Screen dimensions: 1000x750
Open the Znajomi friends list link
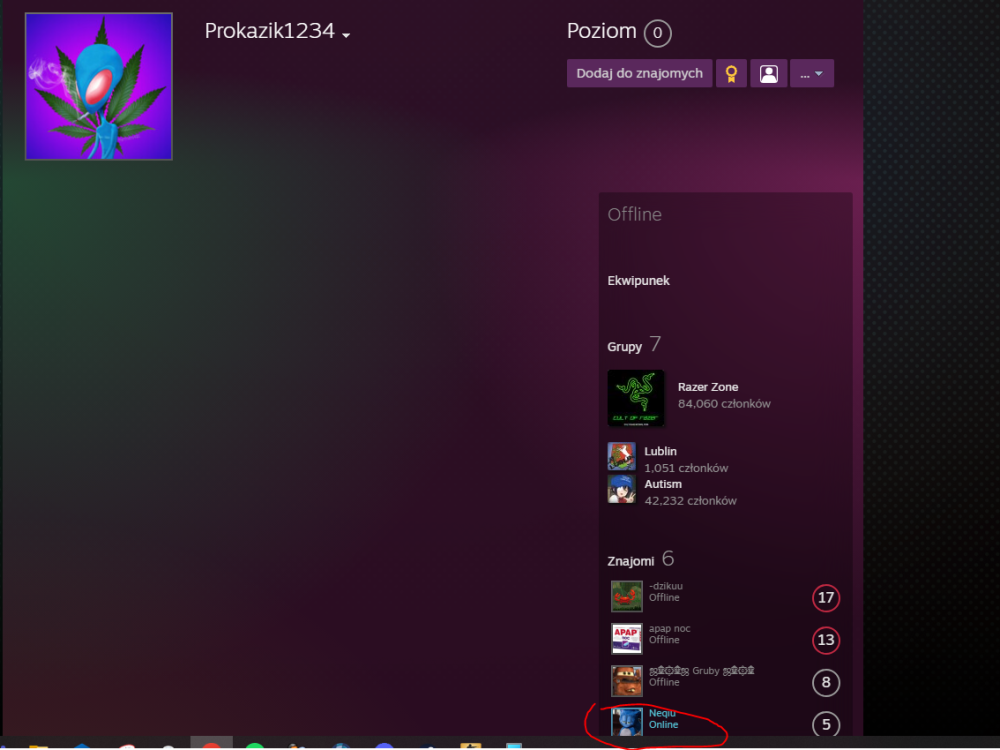[x=630, y=561]
